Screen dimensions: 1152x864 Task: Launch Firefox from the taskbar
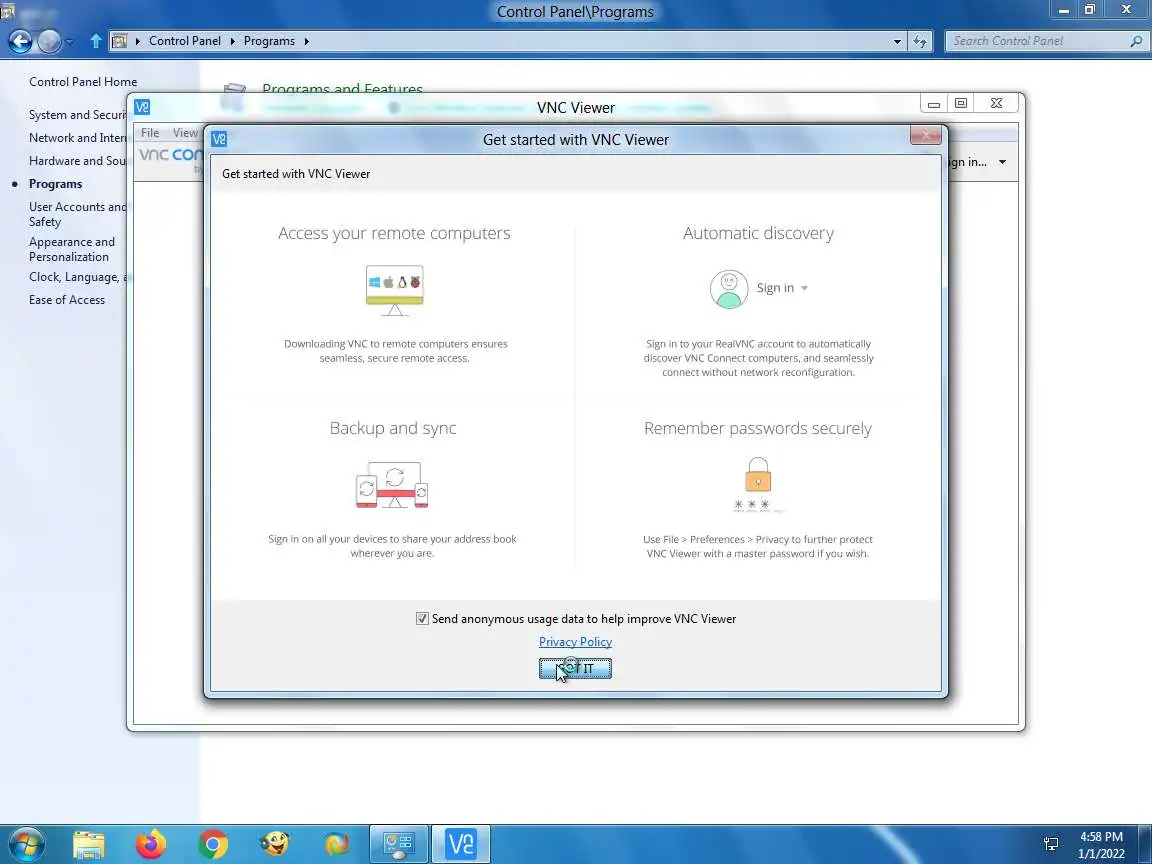[x=151, y=844]
